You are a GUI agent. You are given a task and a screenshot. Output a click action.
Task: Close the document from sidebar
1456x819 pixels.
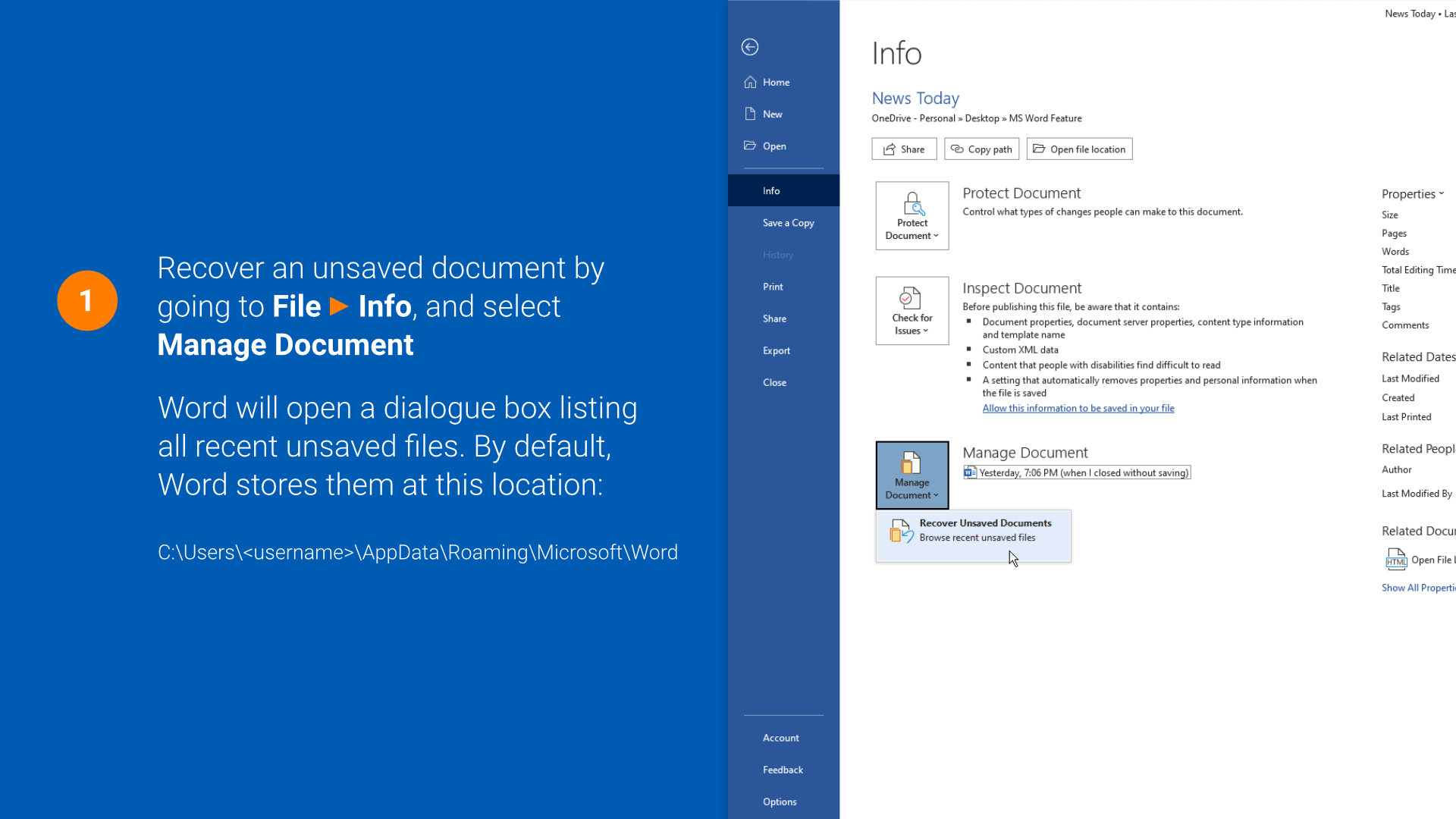point(783,381)
